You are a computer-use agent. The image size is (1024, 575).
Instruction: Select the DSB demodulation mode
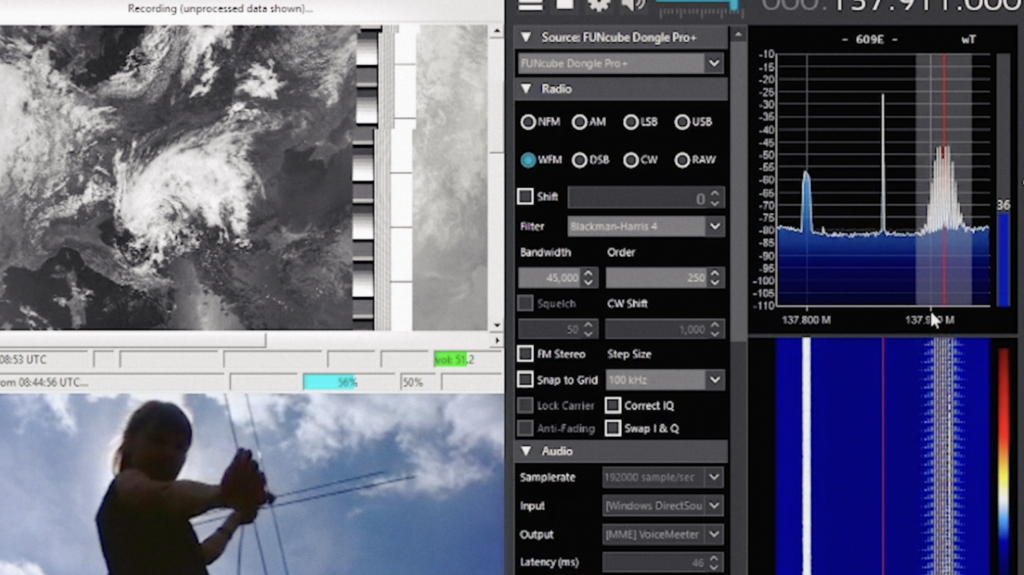point(579,160)
